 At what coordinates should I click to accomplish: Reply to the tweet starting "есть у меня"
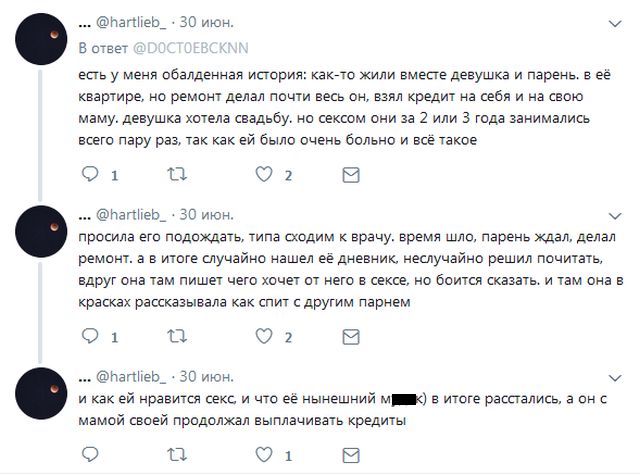[x=90, y=175]
